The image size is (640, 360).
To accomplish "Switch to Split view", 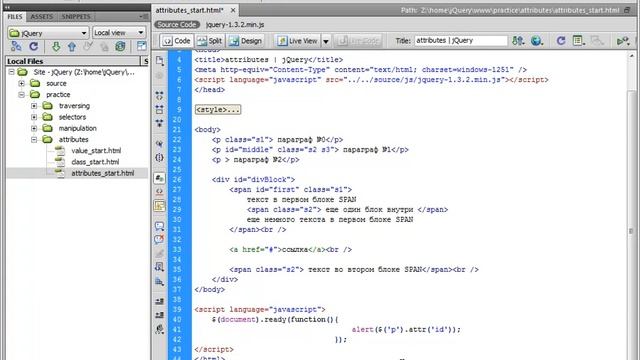I will pos(209,41).
